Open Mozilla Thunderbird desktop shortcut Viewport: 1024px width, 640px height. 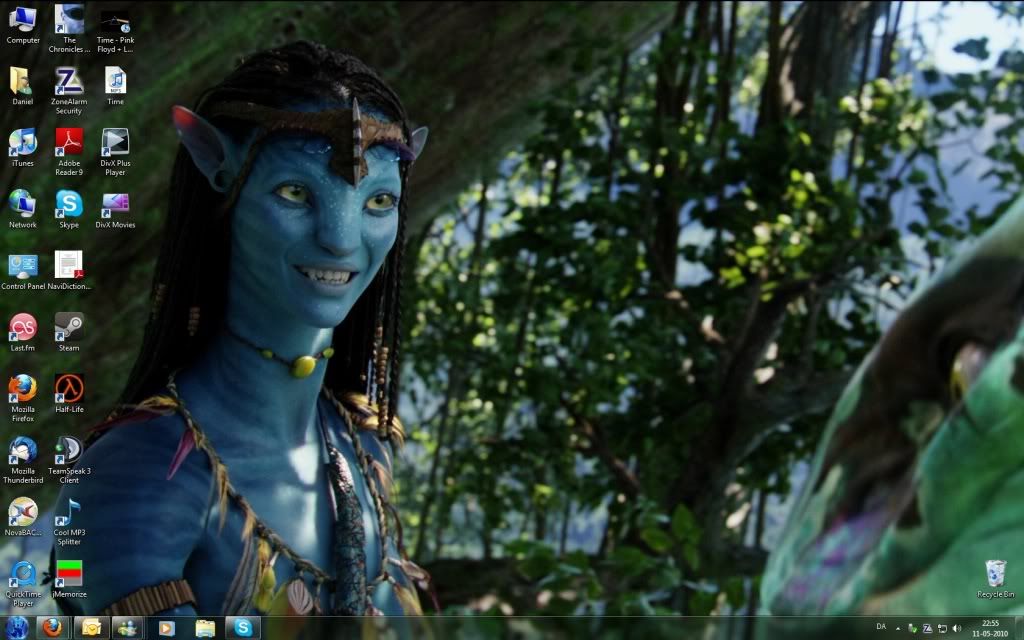click(x=22, y=450)
